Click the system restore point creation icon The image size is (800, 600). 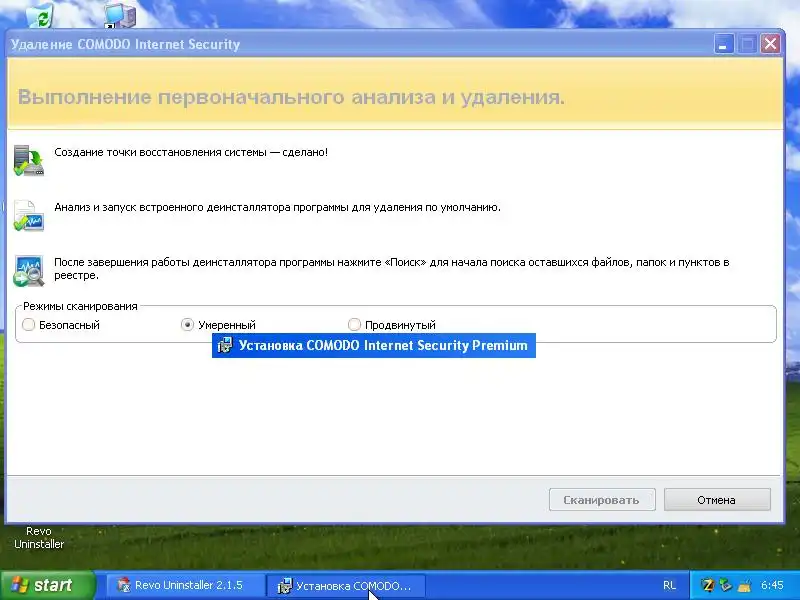[x=29, y=161]
